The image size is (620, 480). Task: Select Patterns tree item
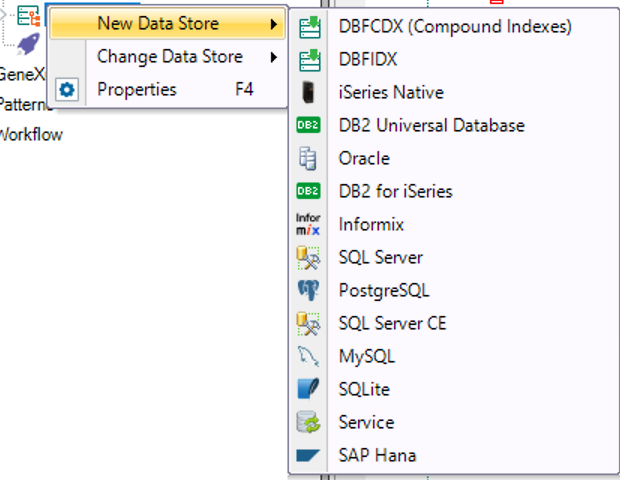pos(24,105)
